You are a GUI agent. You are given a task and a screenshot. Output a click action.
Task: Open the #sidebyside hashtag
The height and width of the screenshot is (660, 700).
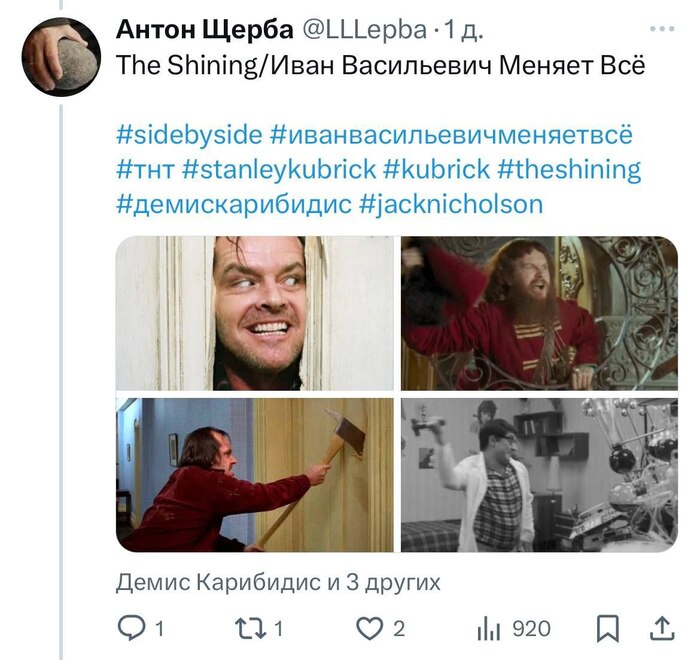click(x=189, y=134)
